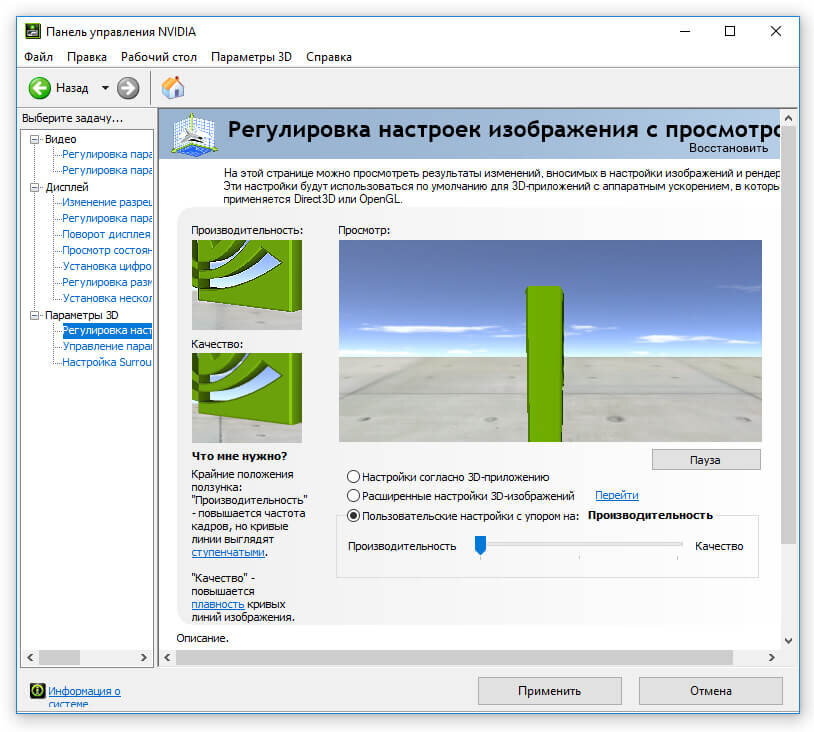Click the Отмена button
Screen dimensions: 814x732
(710, 690)
